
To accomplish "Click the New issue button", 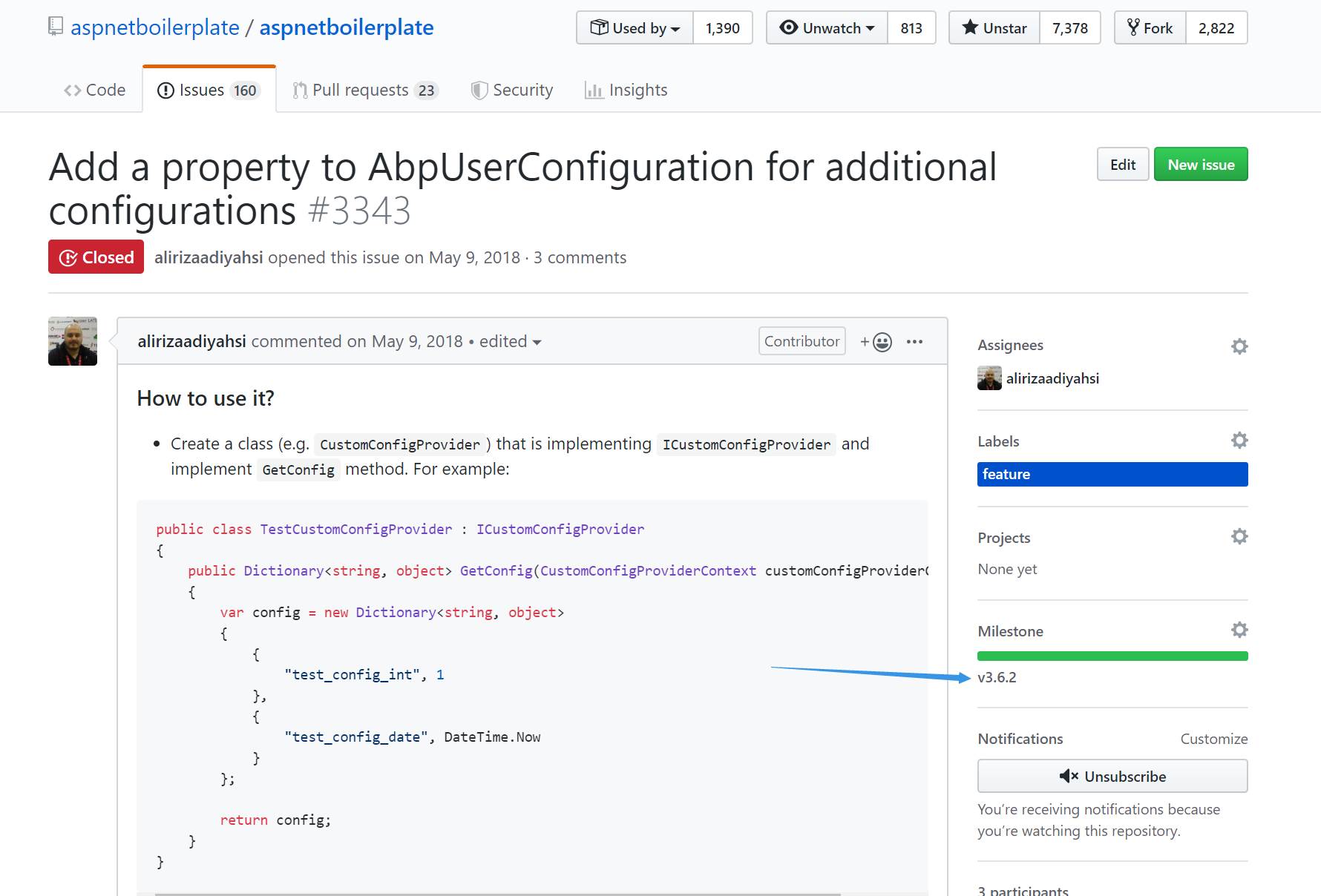I will [x=1201, y=164].
